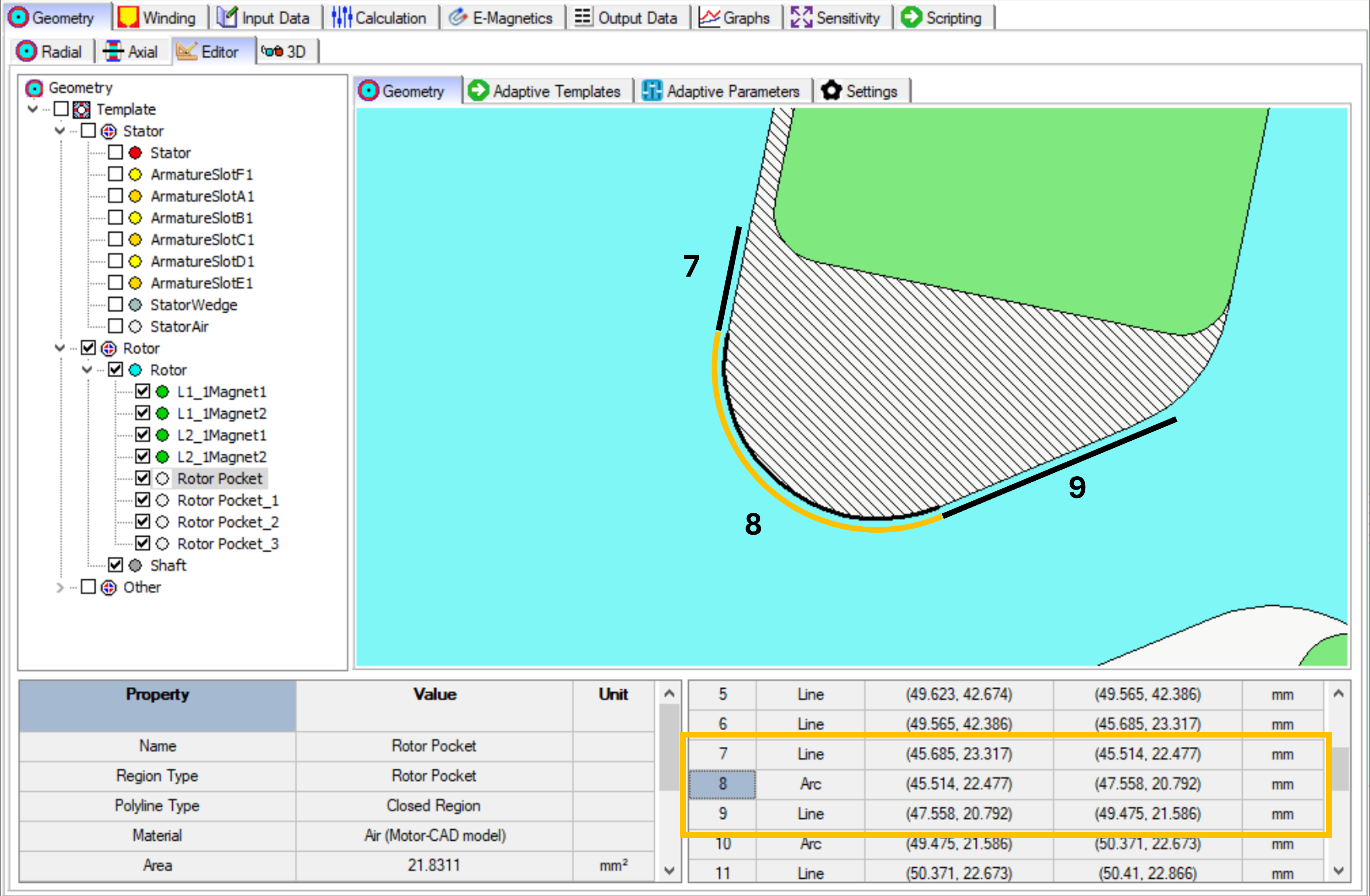Select the E-Magnetics module icon
Image resolution: width=1370 pixels, height=896 pixels.
[x=457, y=17]
